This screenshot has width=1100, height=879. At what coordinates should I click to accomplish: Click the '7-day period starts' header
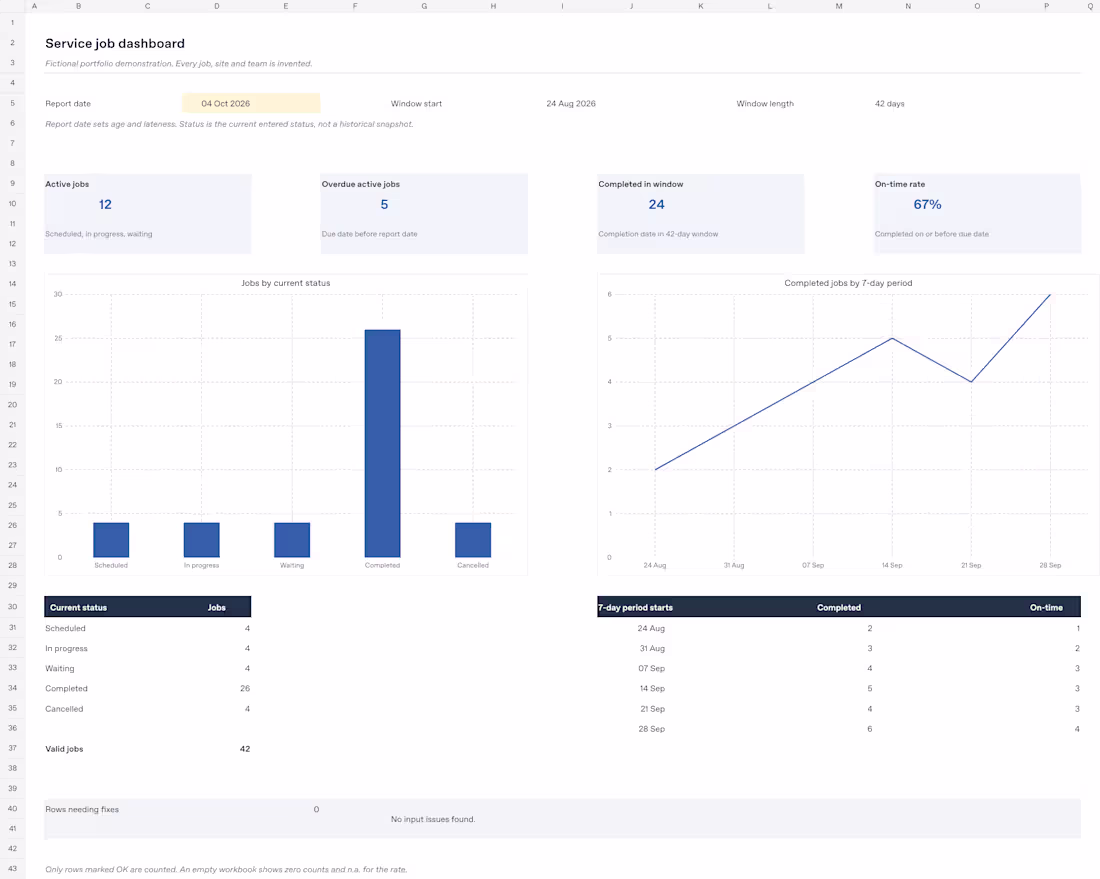click(636, 608)
